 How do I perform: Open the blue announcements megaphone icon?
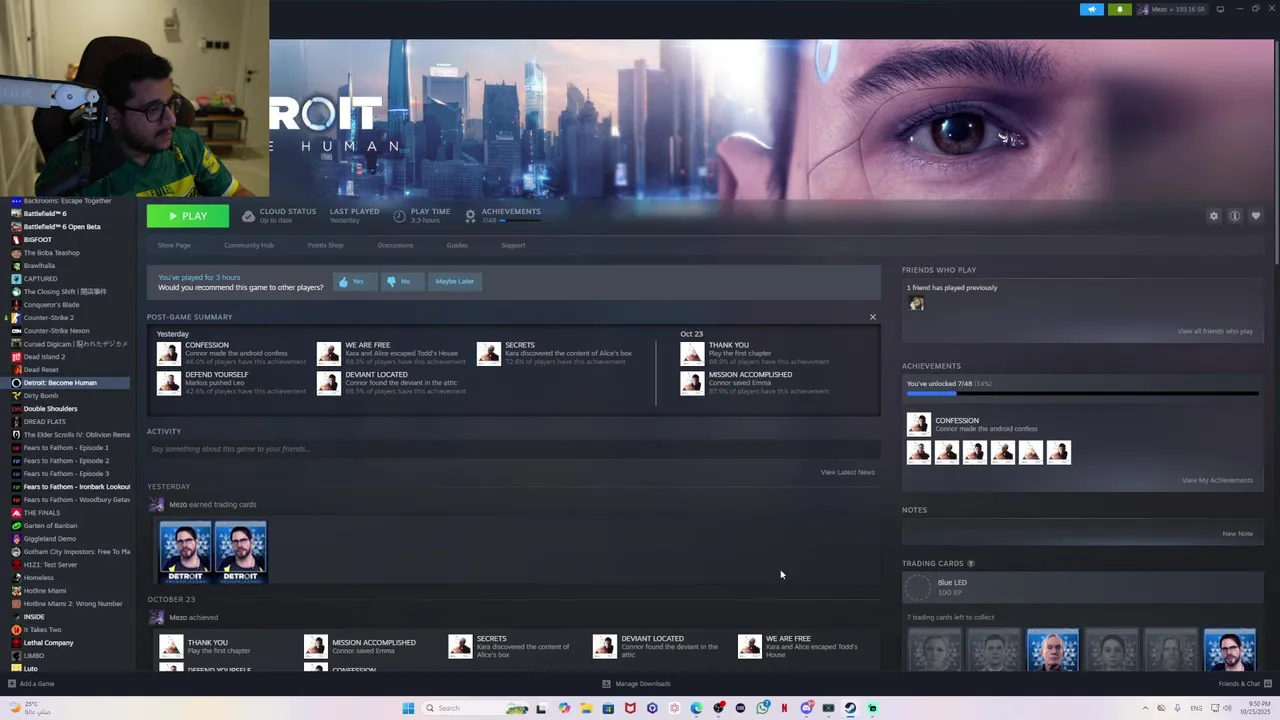click(x=1092, y=9)
